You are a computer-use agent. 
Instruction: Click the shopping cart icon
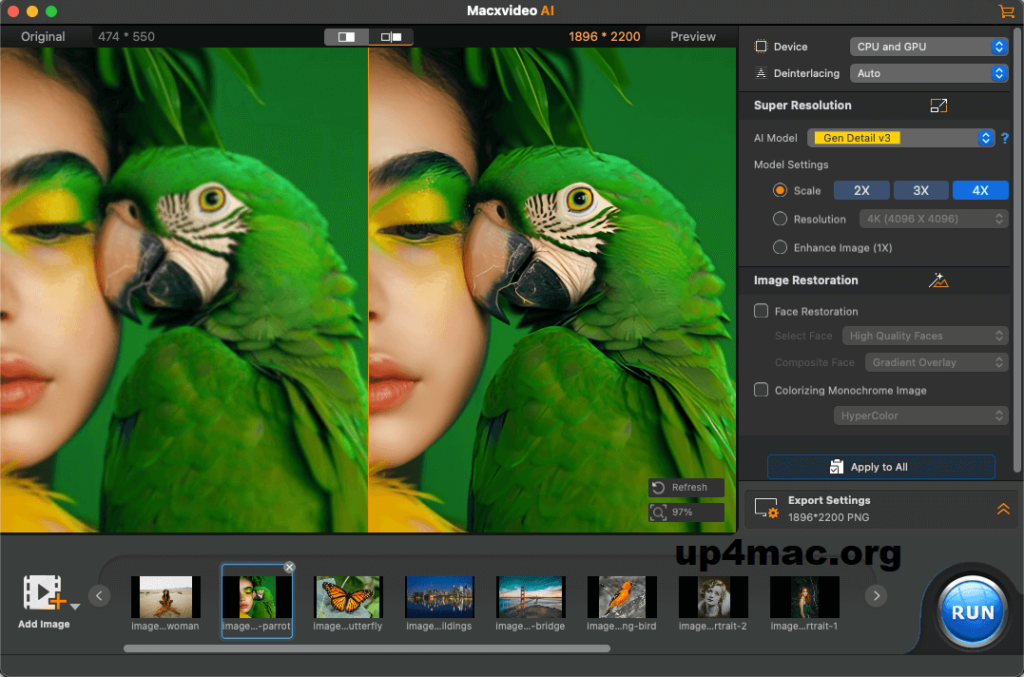coord(1005,11)
